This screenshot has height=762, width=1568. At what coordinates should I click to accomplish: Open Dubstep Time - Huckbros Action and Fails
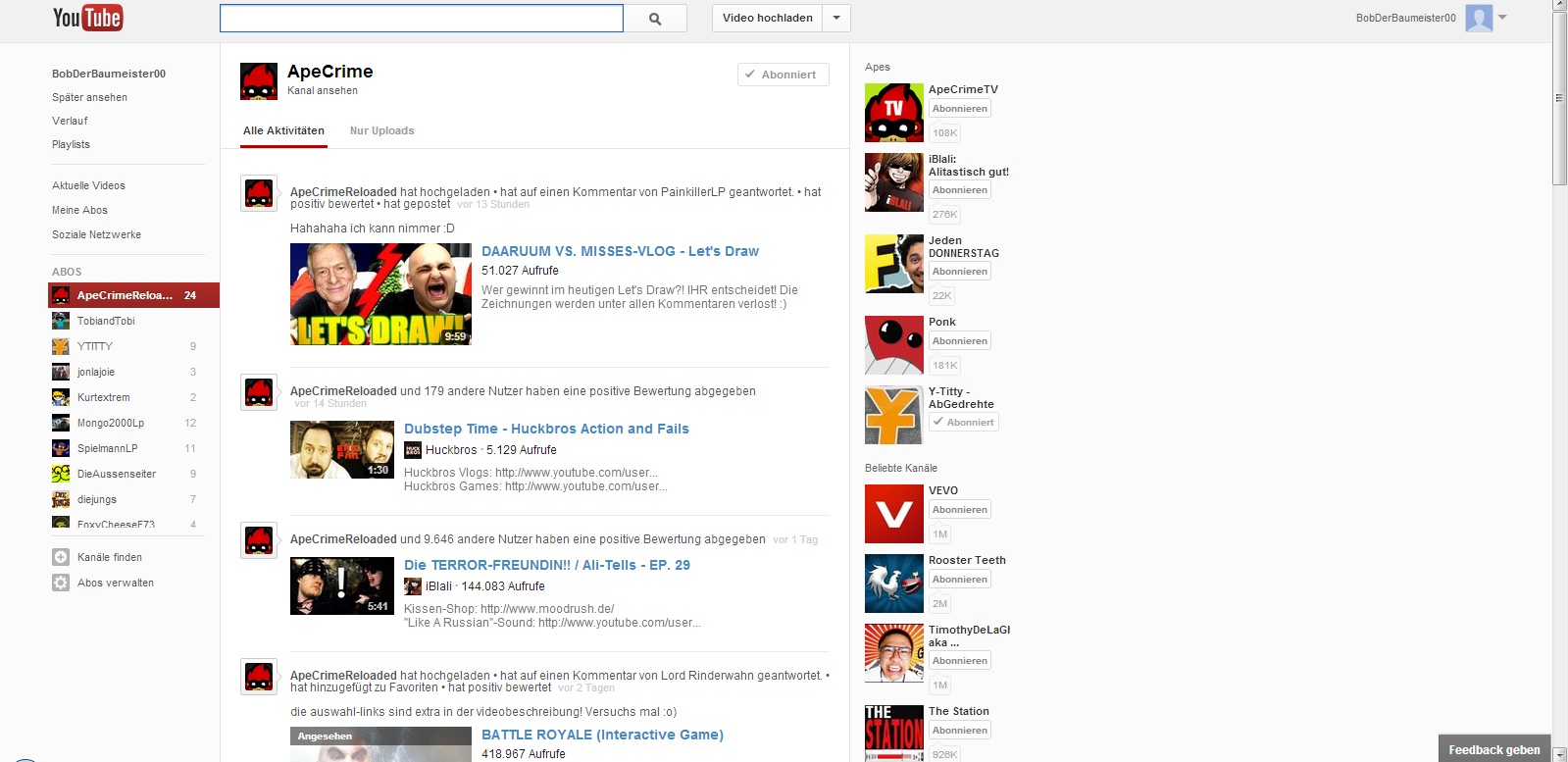[546, 429]
